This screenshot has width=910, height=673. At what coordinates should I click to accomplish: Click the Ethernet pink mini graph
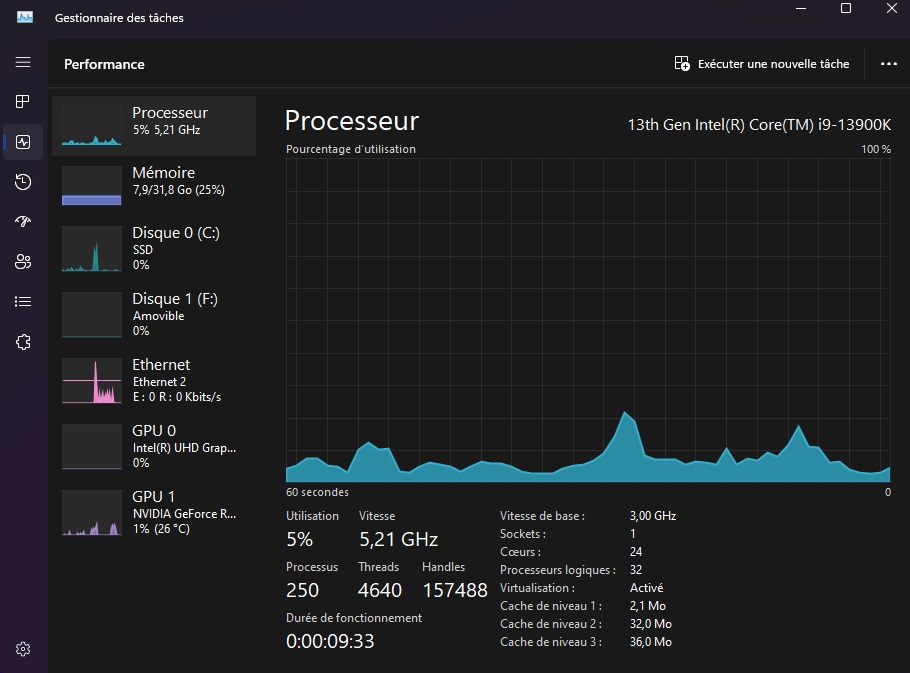(92, 381)
